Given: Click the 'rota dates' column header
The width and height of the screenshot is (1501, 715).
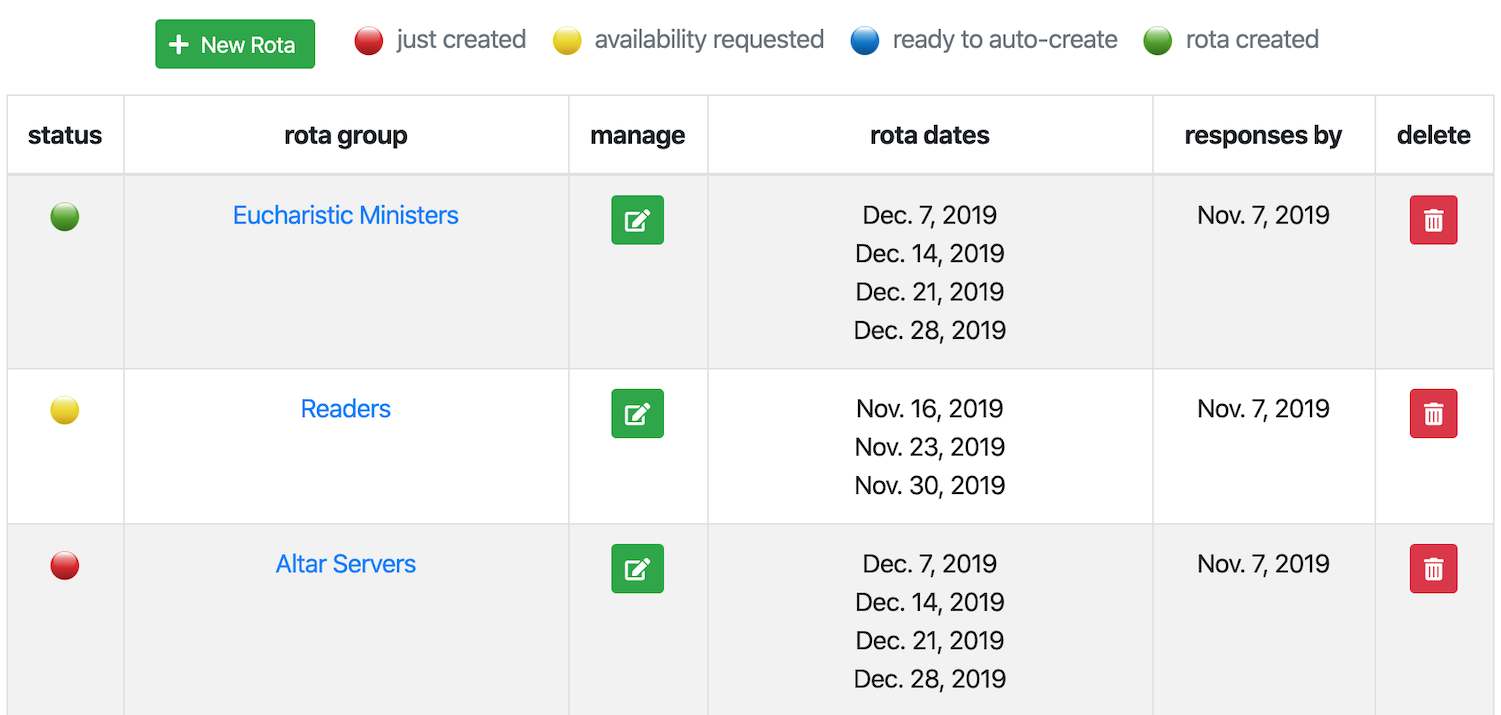Looking at the screenshot, I should click(929, 136).
